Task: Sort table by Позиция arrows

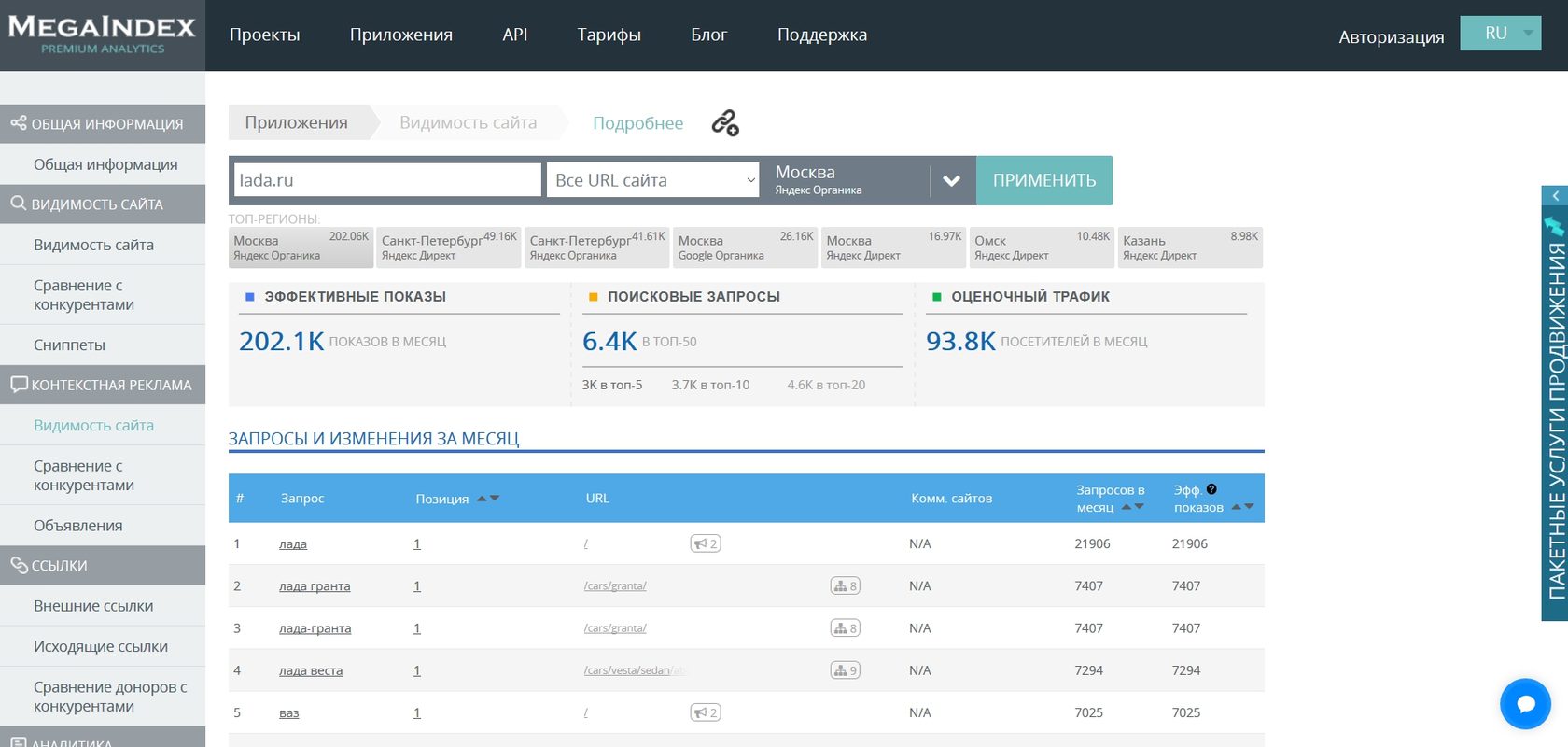Action: 488,499
